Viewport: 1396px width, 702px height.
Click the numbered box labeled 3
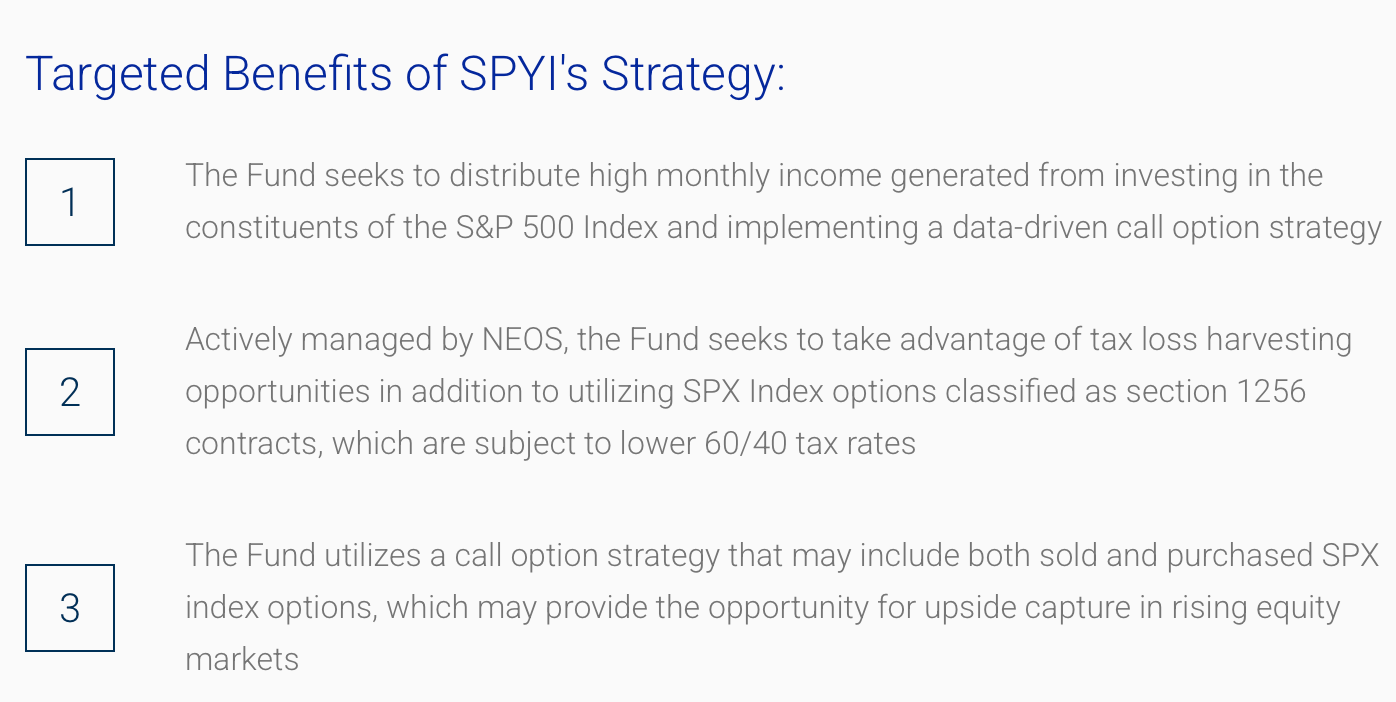click(x=70, y=608)
